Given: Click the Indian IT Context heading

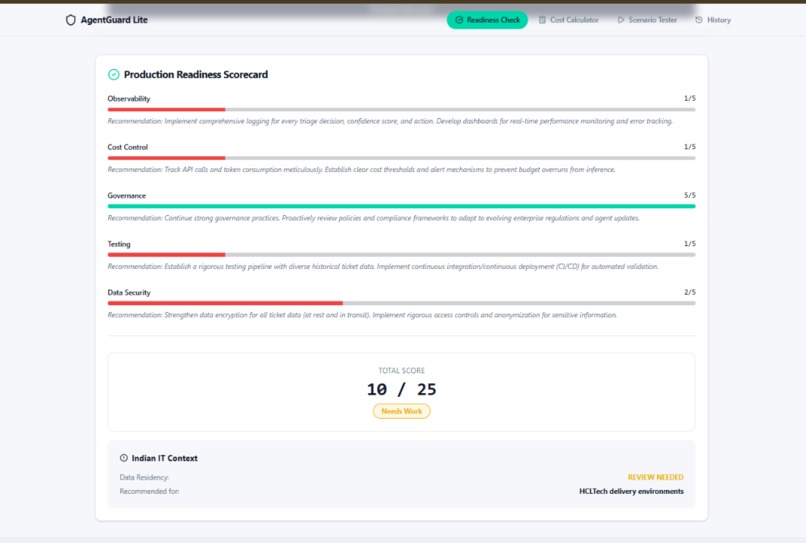Looking at the screenshot, I should pos(164,458).
